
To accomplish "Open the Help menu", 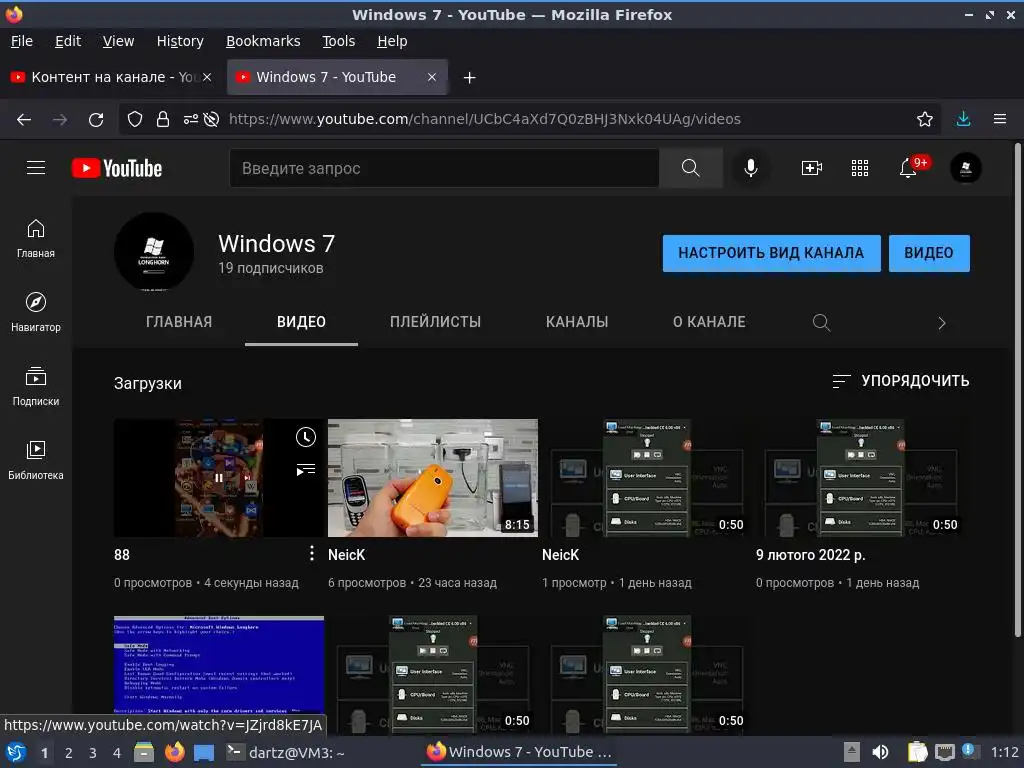I will (x=392, y=41).
